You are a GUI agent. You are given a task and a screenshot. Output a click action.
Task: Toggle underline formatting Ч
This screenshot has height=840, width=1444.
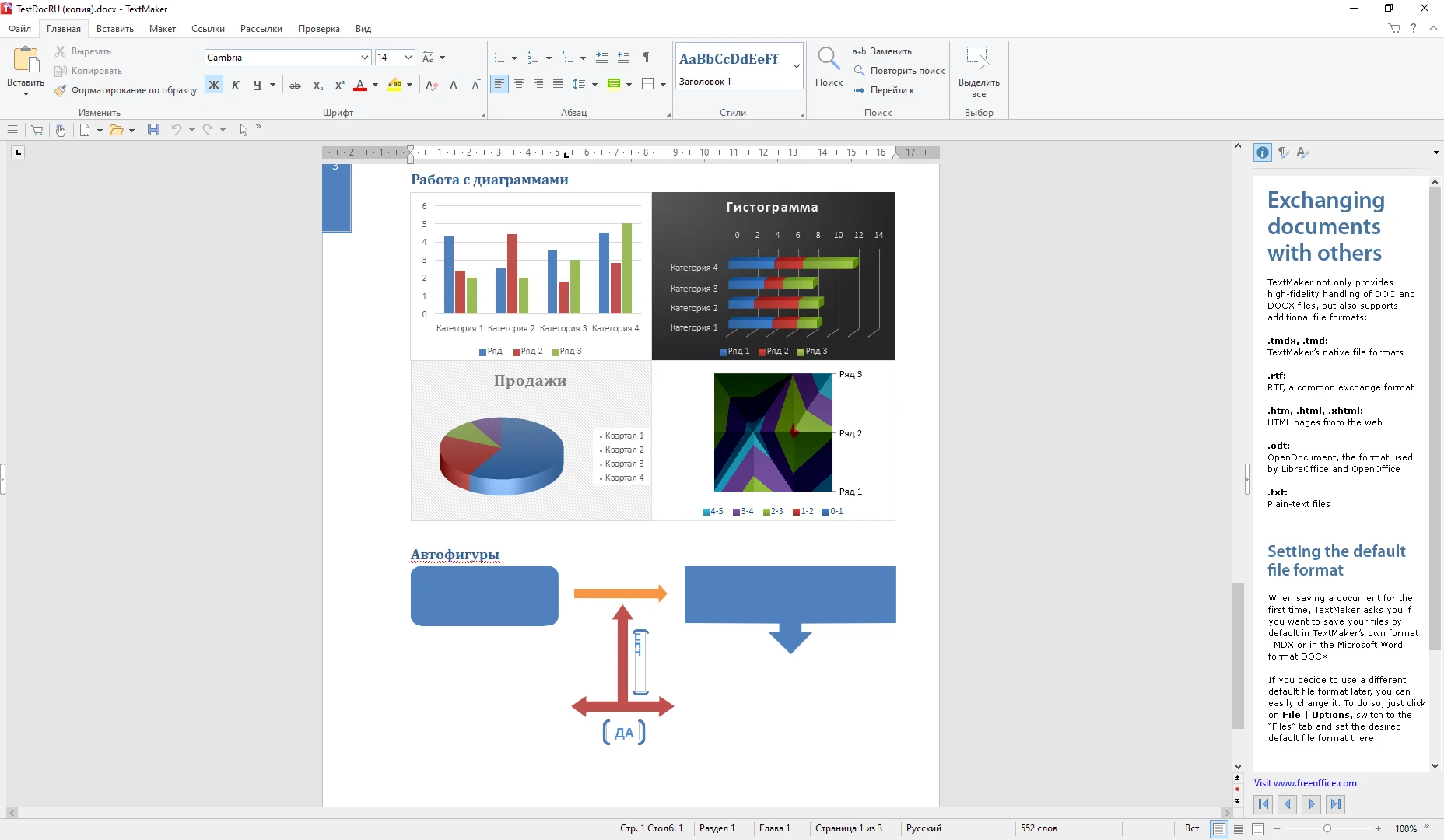click(x=258, y=85)
